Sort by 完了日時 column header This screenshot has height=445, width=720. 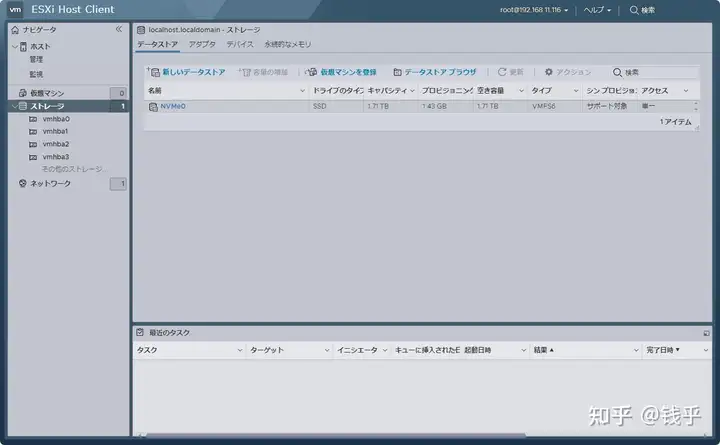663,350
